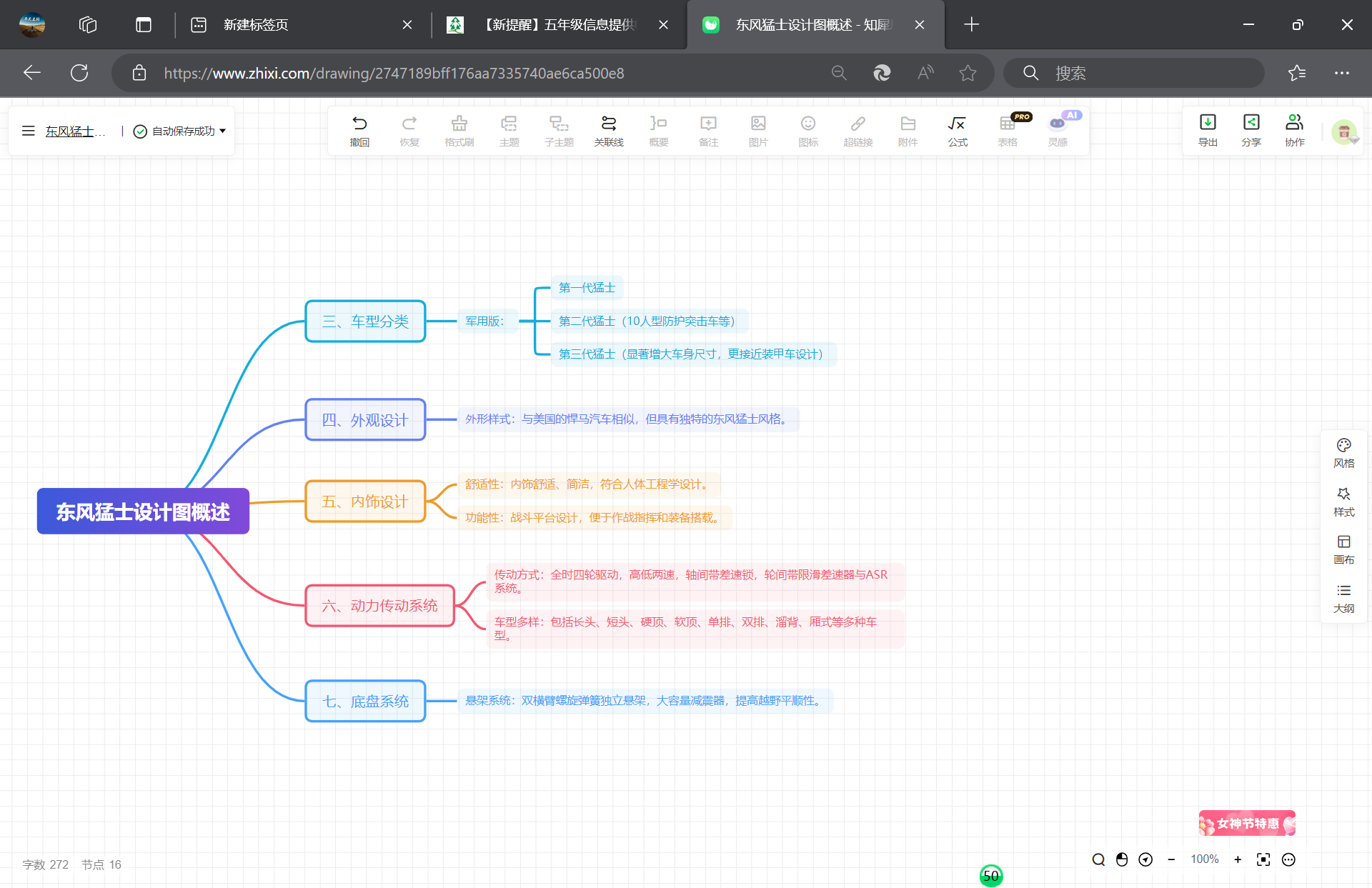Toggle fullscreen fit icon in bottom bar
The image size is (1372, 888).
click(1263, 859)
